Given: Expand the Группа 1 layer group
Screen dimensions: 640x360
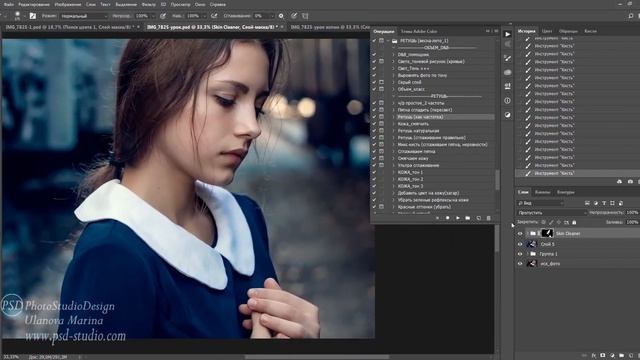Looking at the screenshot, I should [x=527, y=254].
